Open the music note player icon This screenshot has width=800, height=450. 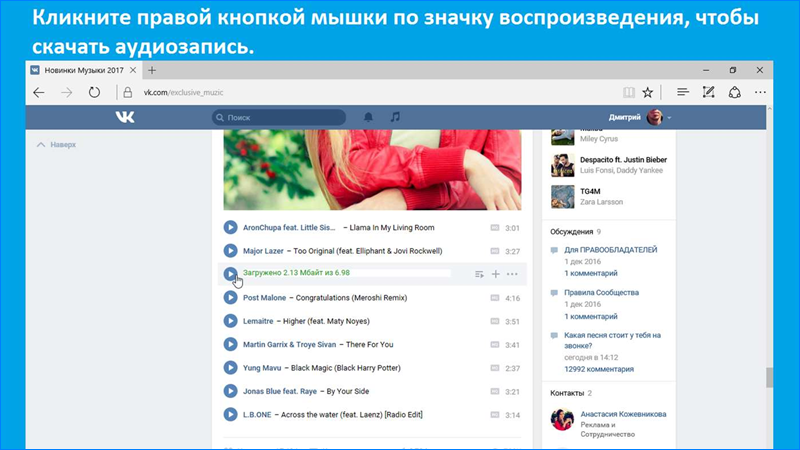pyautogui.click(x=395, y=117)
